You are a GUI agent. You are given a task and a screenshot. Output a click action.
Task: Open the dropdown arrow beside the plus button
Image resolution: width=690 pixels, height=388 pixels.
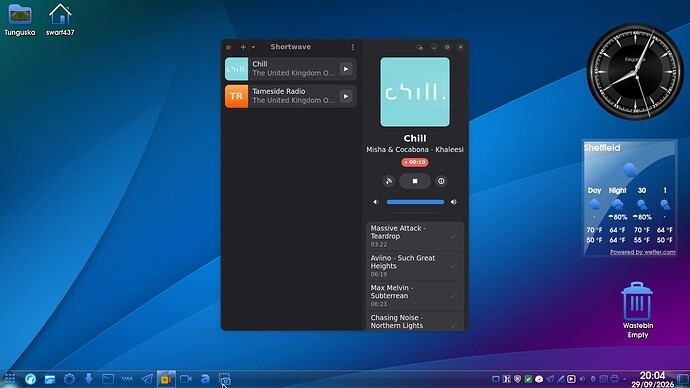253,47
